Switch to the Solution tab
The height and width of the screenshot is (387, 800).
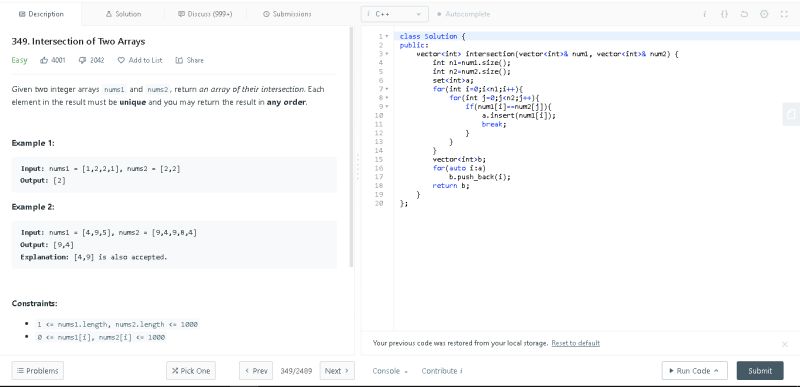coord(123,14)
